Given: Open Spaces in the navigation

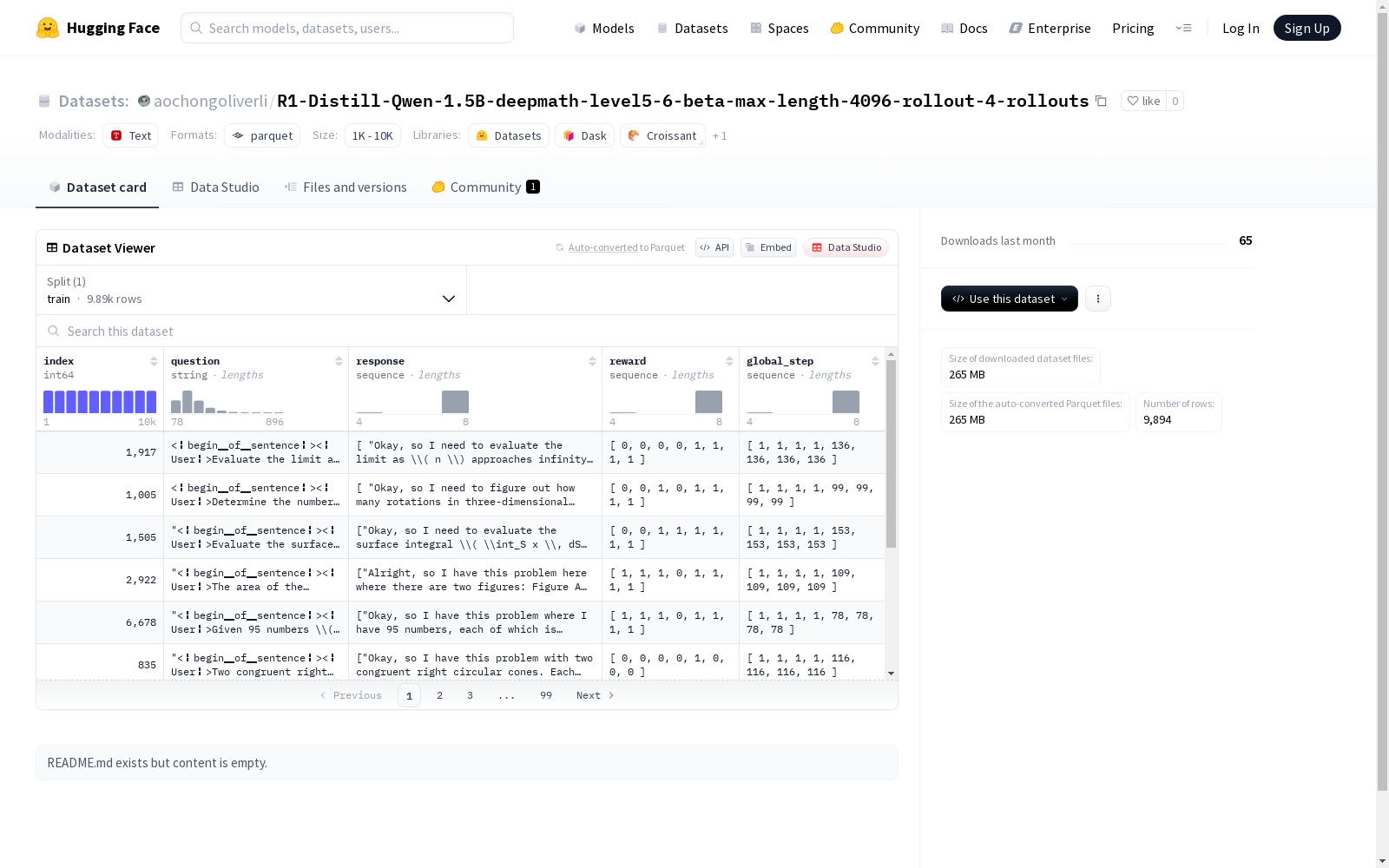Looking at the screenshot, I should click(780, 28).
